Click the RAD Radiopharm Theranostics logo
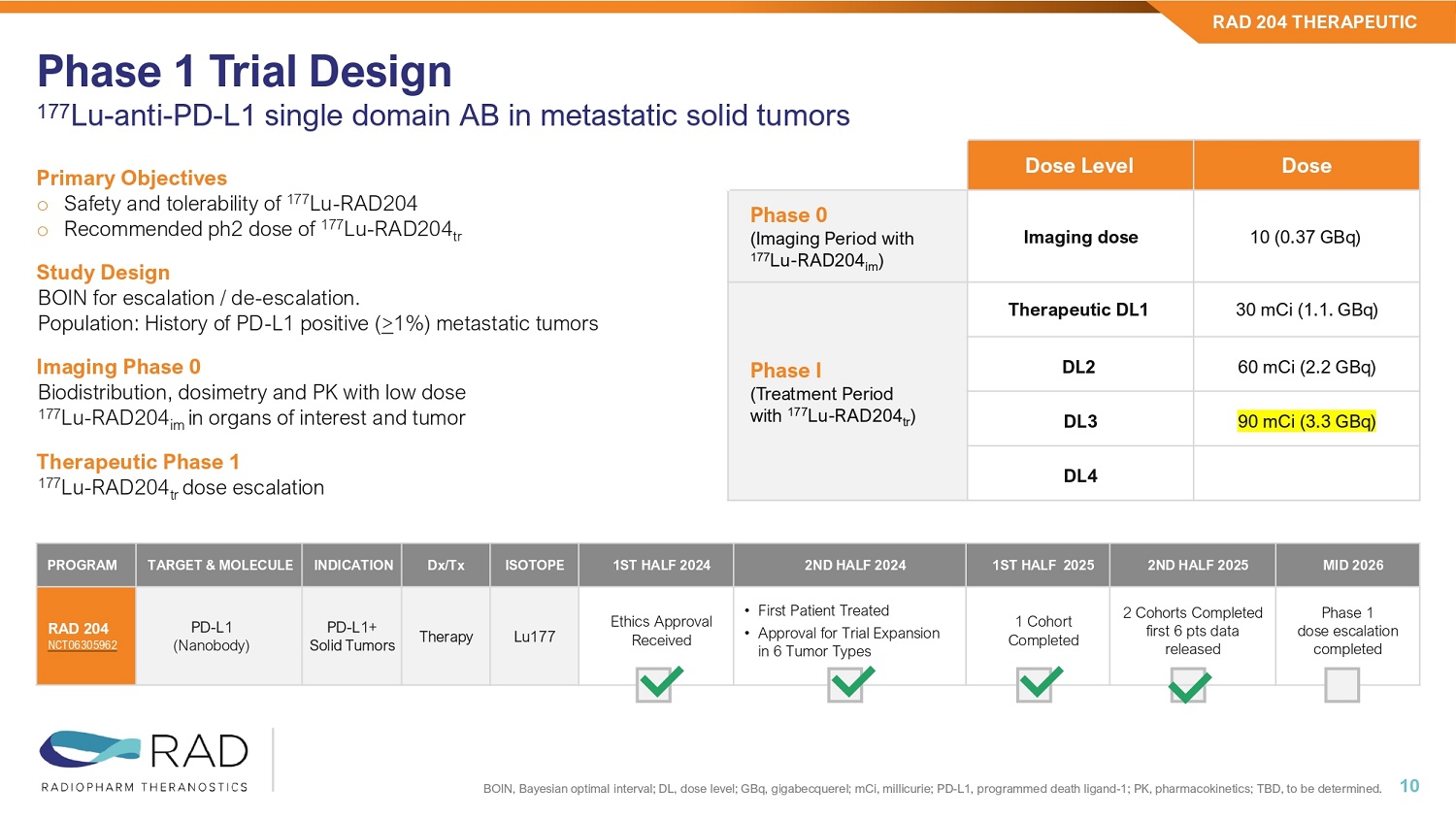The height and width of the screenshot is (819, 1456). point(144,761)
